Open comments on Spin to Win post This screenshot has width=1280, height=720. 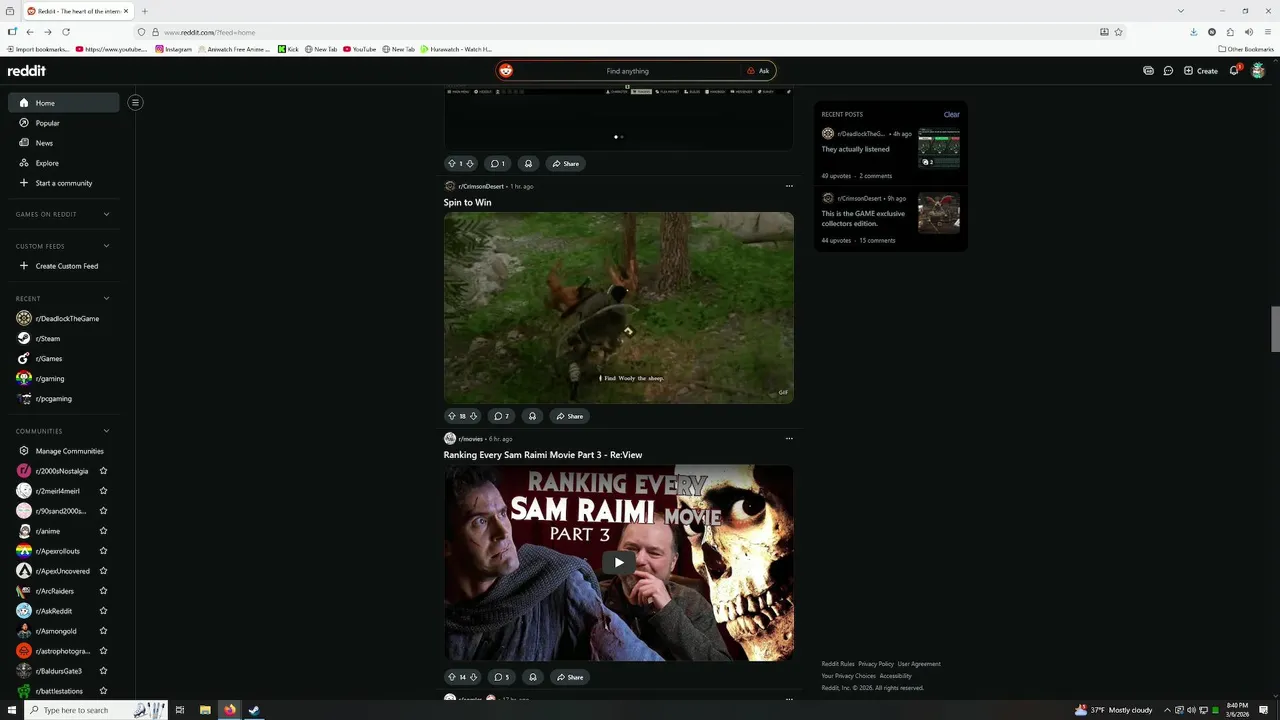pyautogui.click(x=502, y=416)
